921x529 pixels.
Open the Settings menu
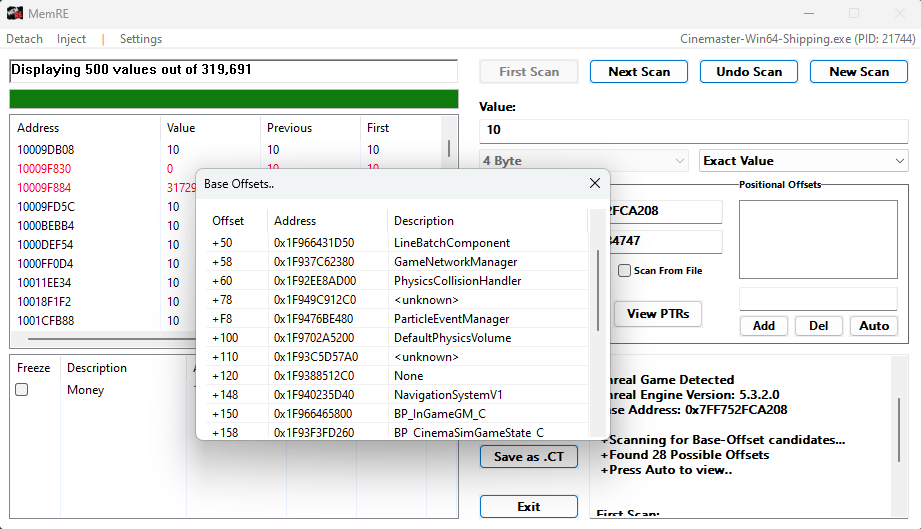[141, 39]
